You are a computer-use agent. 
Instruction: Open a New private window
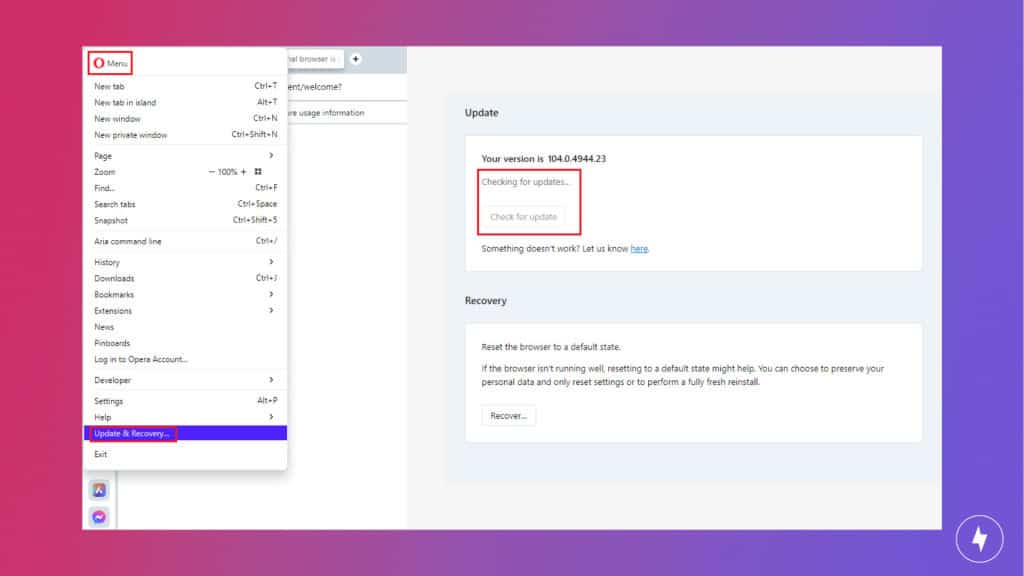125,135
